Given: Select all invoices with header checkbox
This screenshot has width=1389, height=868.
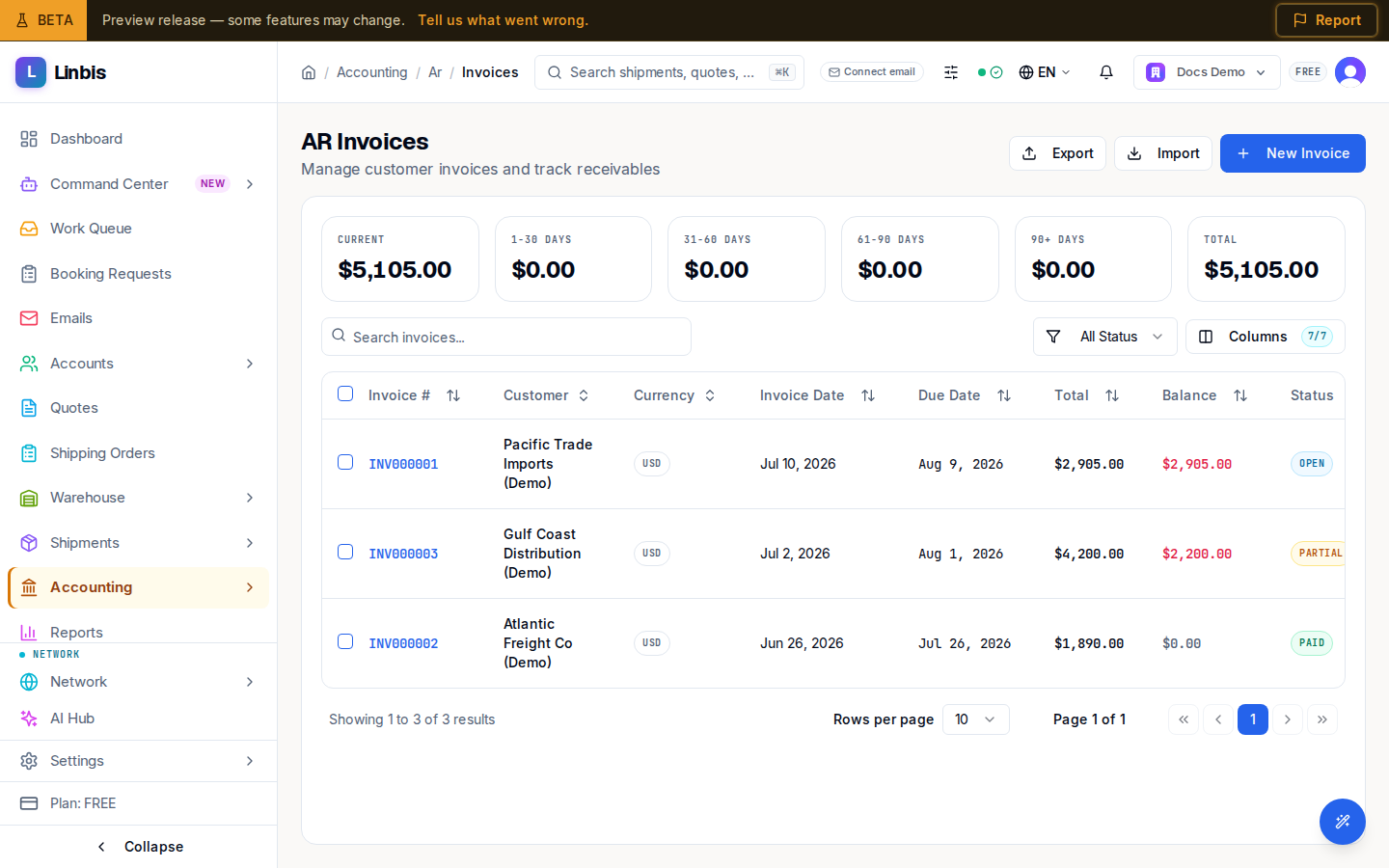Looking at the screenshot, I should (345, 393).
